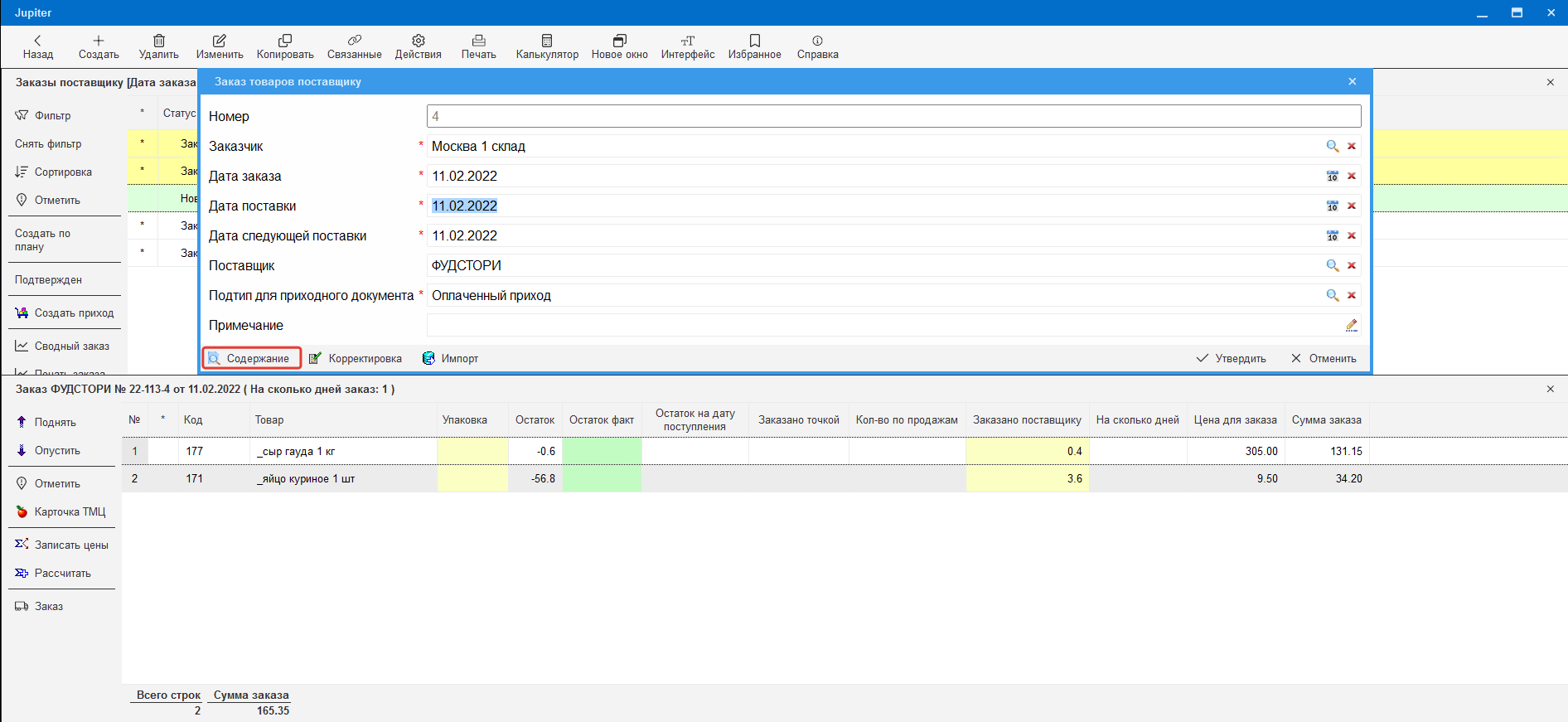The width and height of the screenshot is (1568, 722).
Task: Close the Заказ ФУДСТОРИ lower panel
Action: [x=1551, y=389]
